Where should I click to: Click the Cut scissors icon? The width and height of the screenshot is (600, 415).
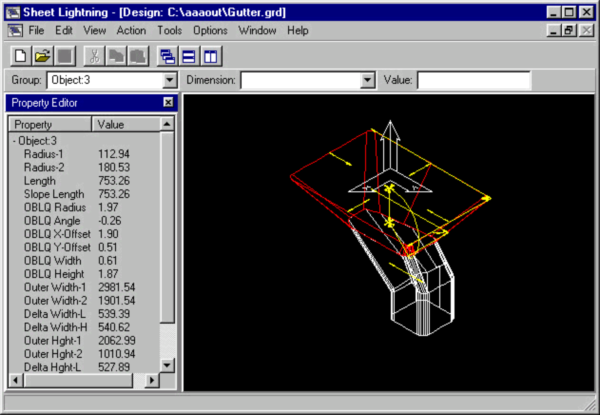click(x=94, y=56)
